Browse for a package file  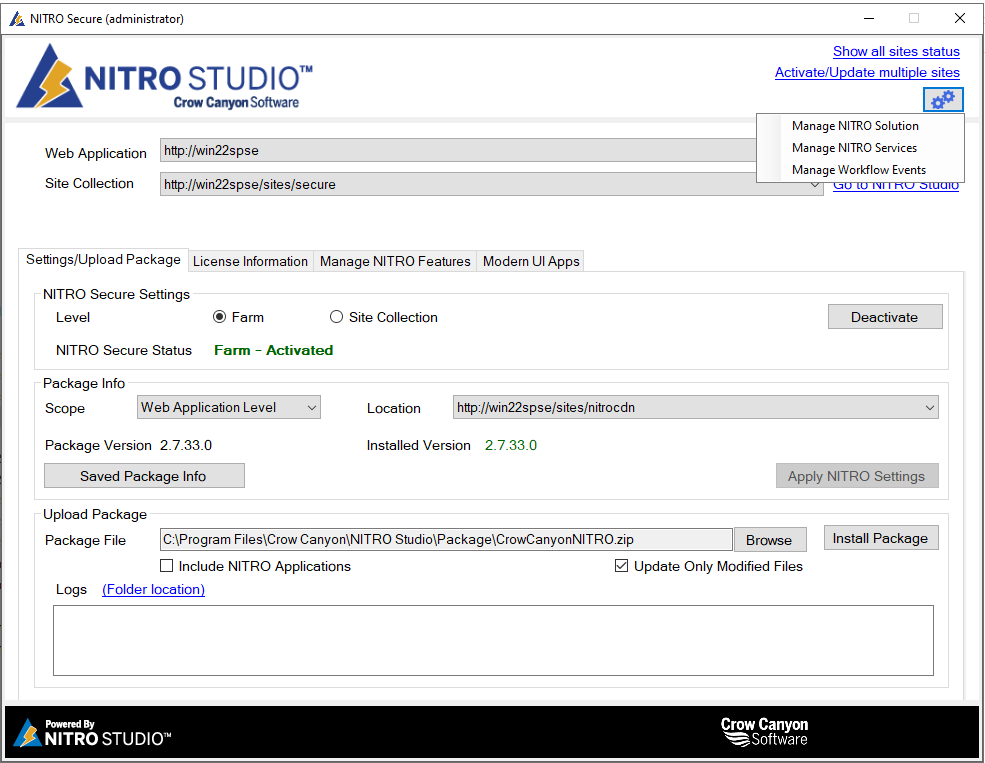pyautogui.click(x=770, y=540)
